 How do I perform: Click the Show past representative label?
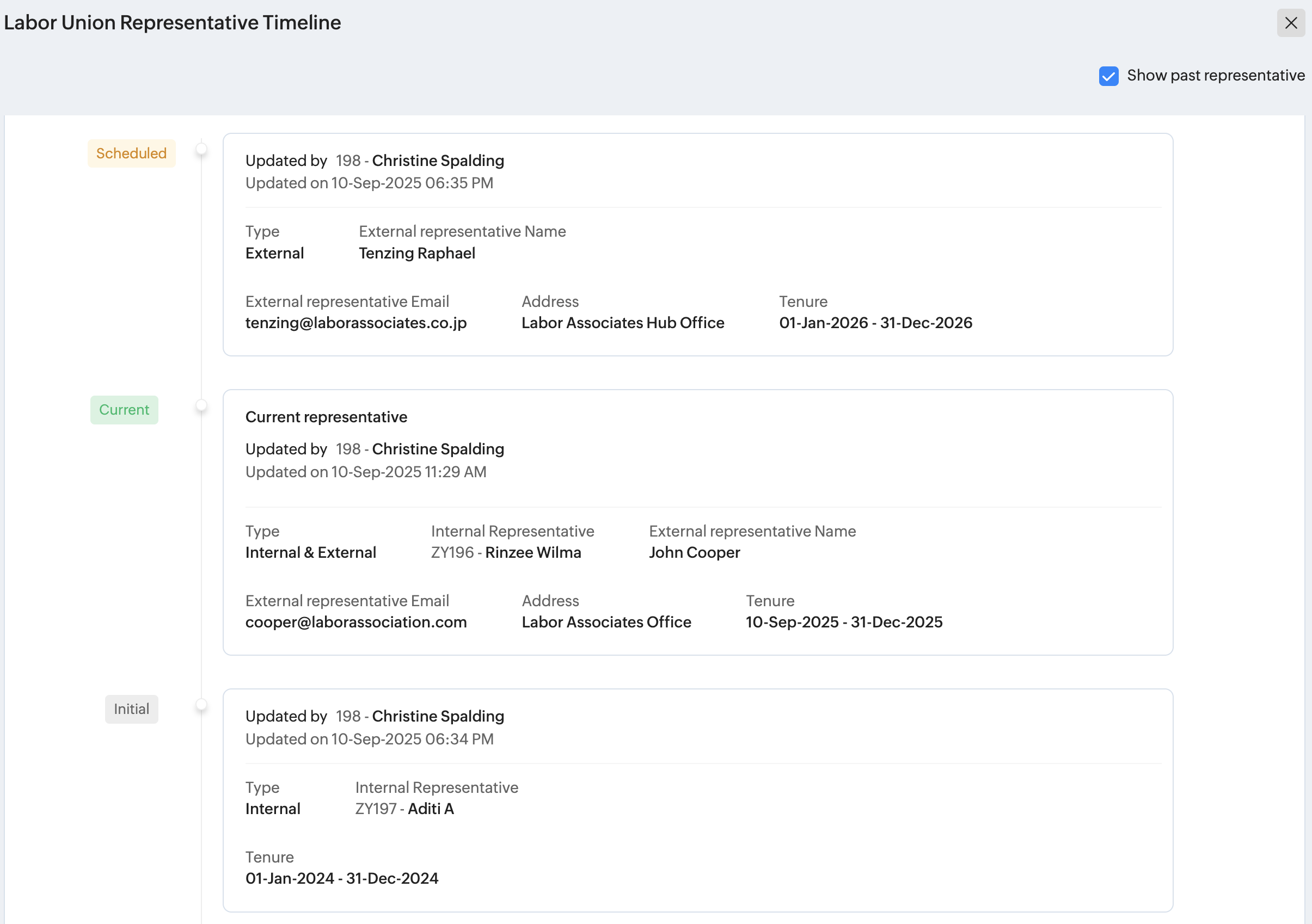click(x=1215, y=76)
